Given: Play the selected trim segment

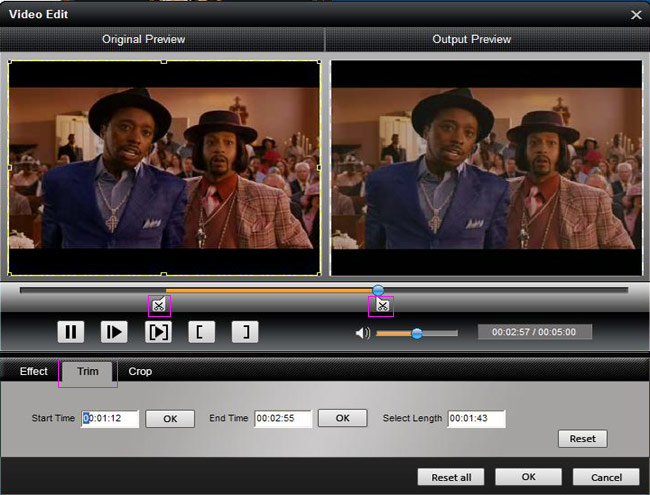Looking at the screenshot, I should 158,332.
